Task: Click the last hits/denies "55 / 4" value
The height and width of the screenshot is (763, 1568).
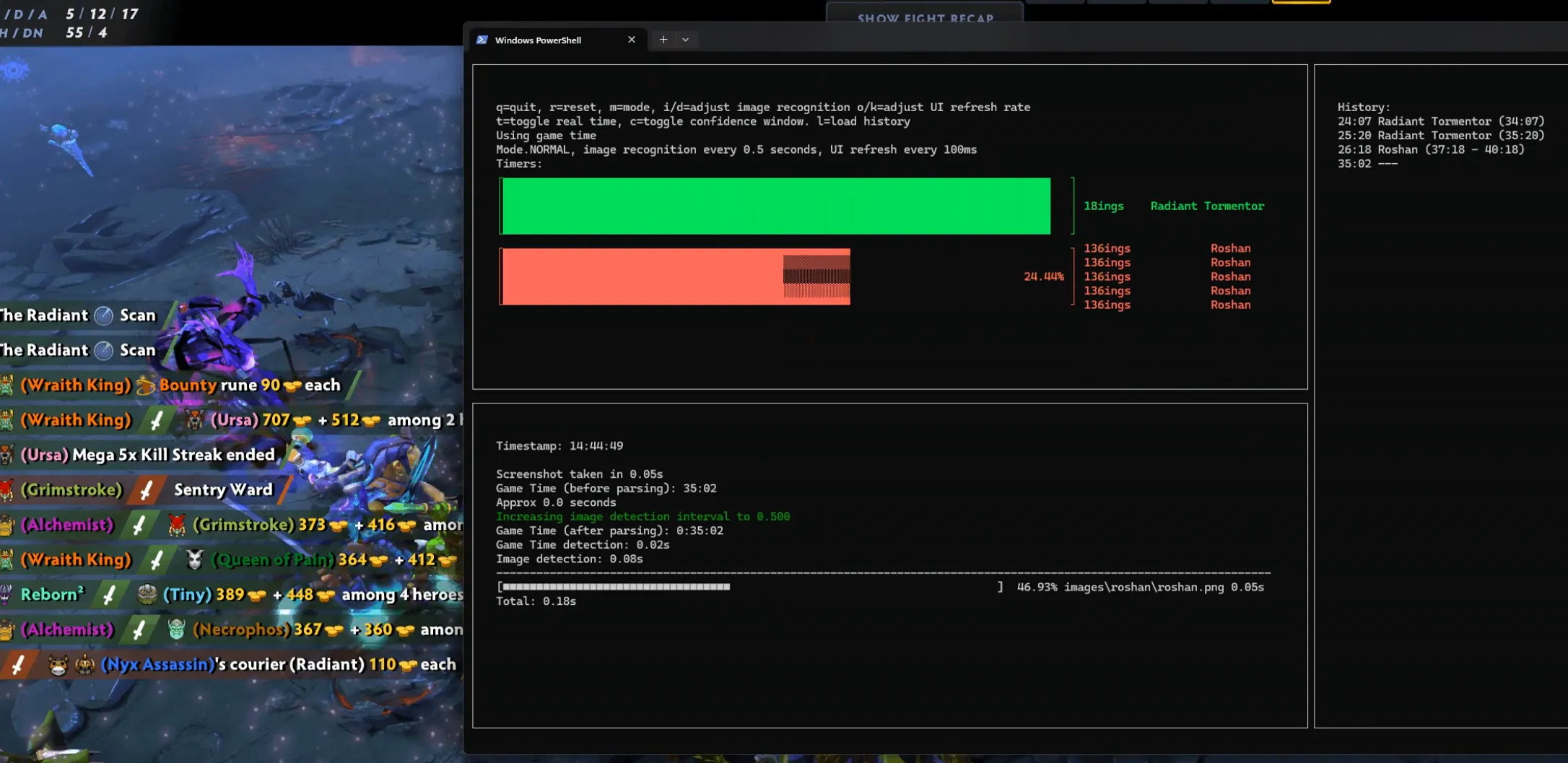Action: coord(86,32)
